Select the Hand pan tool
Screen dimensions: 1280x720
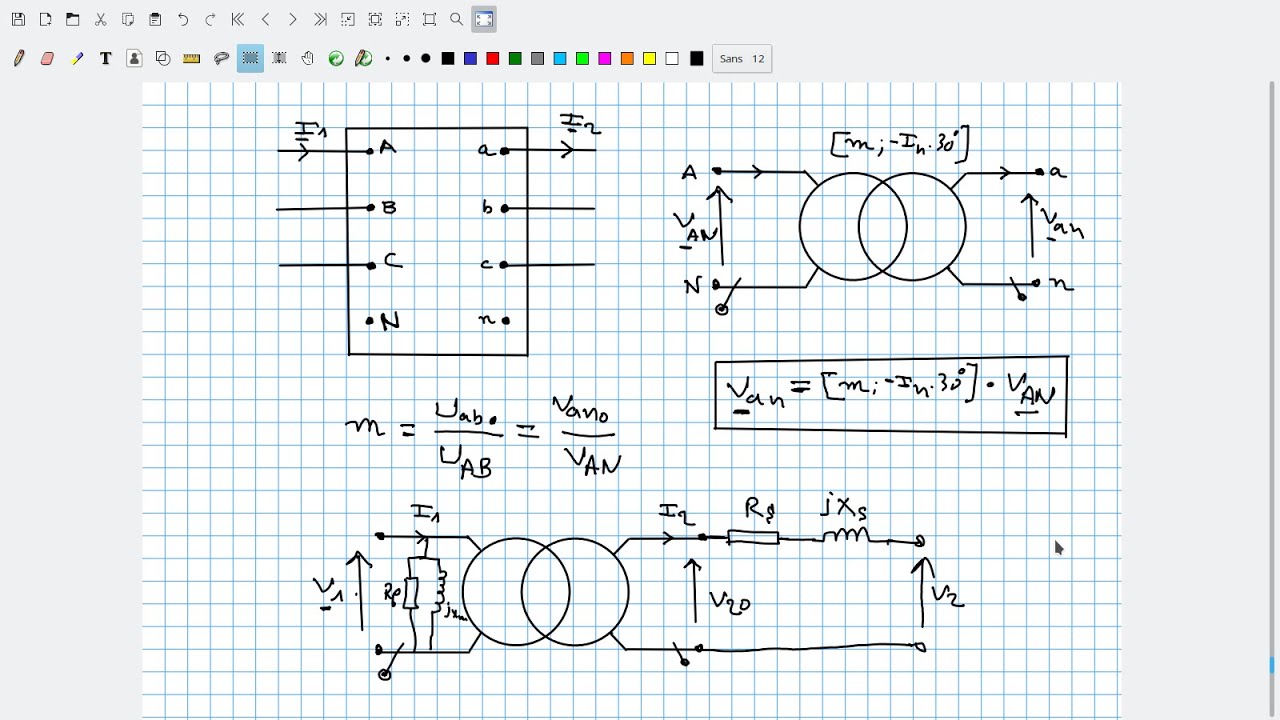pos(308,59)
